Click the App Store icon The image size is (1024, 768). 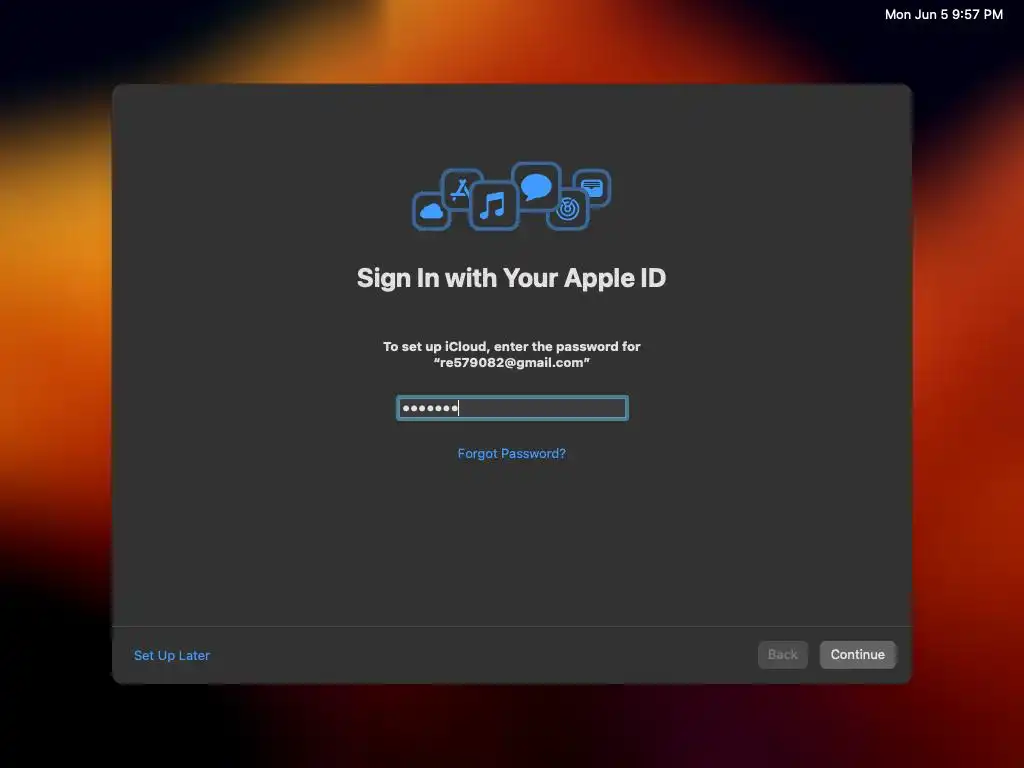[461, 189]
